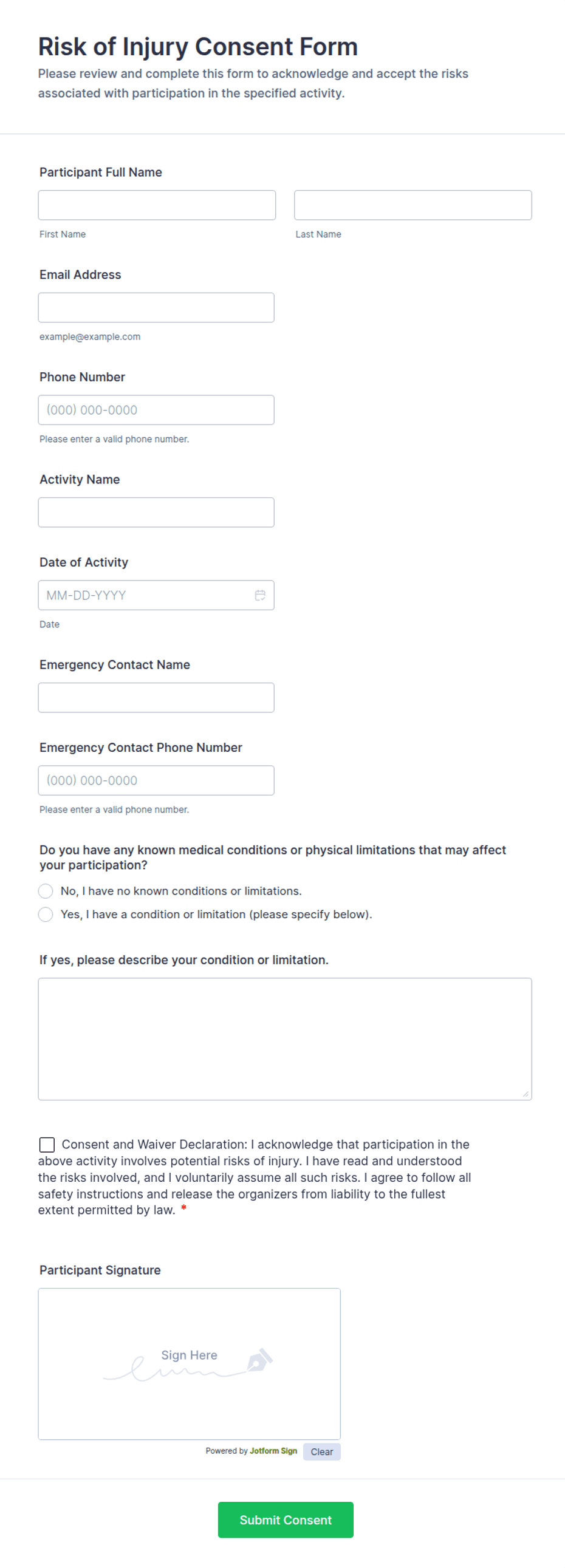This screenshot has width=565, height=1568.
Task: Open the calendar icon in Date of Activity
Action: 260,595
